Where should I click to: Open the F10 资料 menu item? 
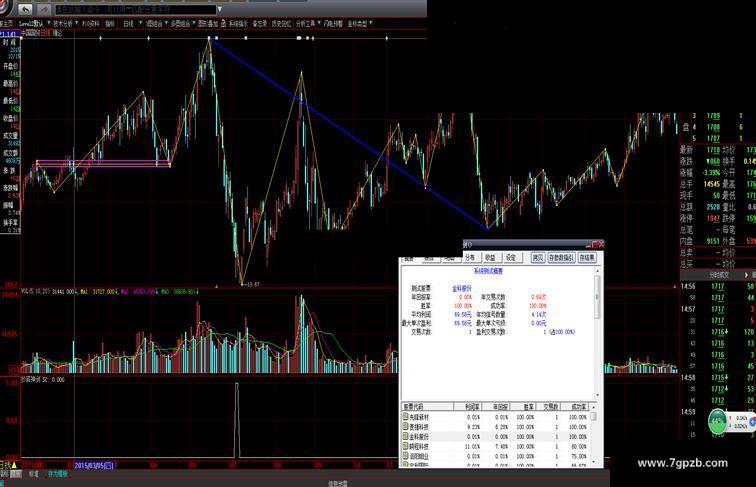tap(90, 23)
